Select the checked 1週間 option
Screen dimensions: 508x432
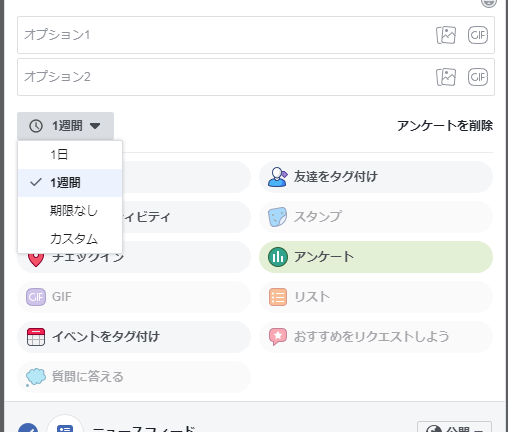tap(70, 183)
